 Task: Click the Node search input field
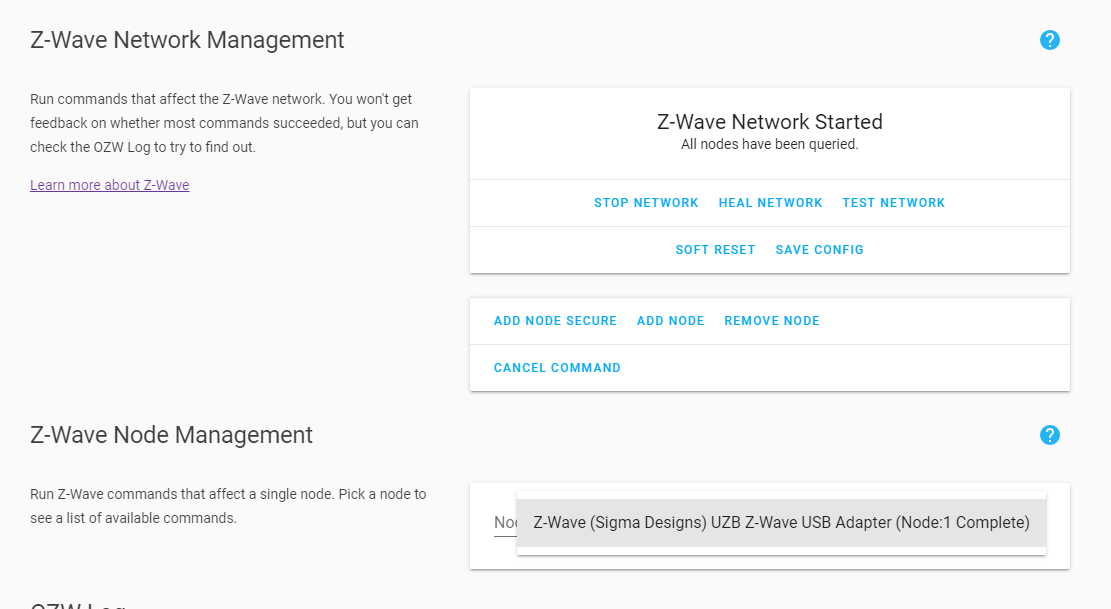pos(505,522)
